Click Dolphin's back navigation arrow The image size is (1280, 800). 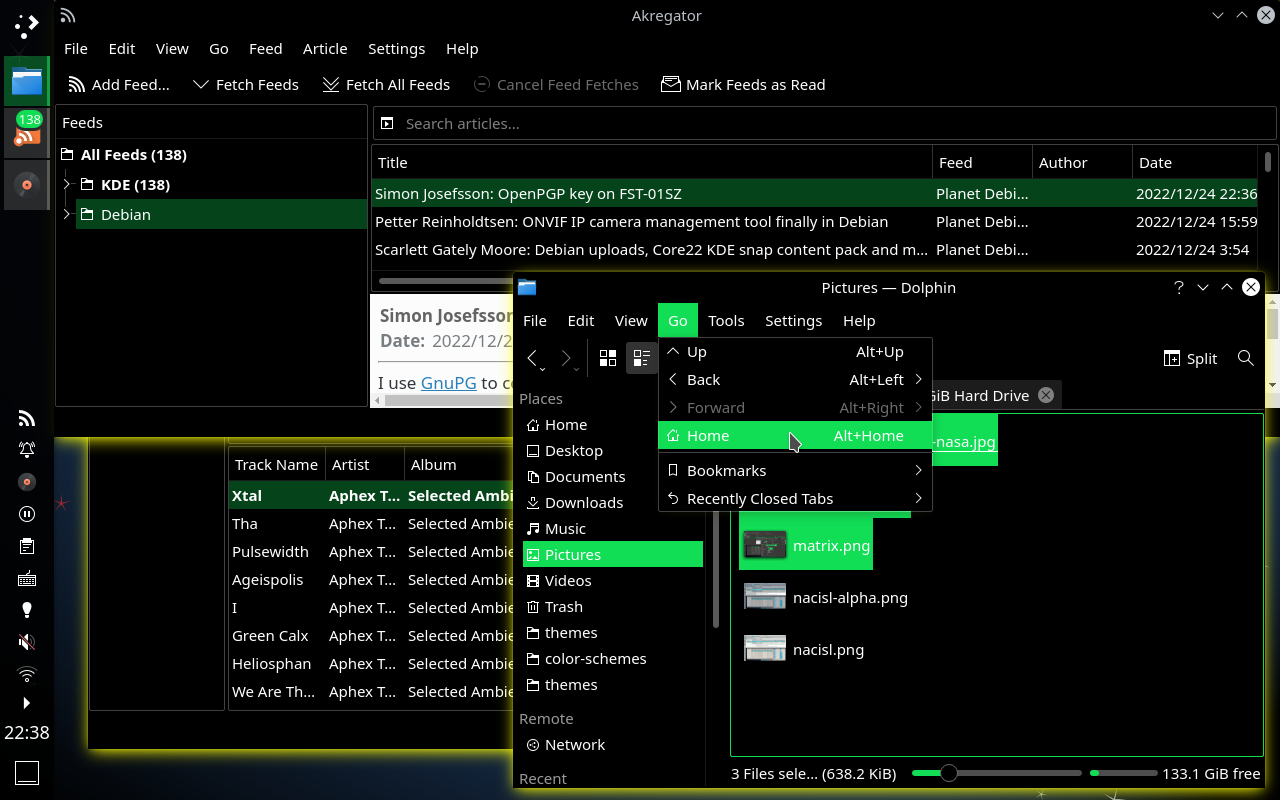coord(533,358)
